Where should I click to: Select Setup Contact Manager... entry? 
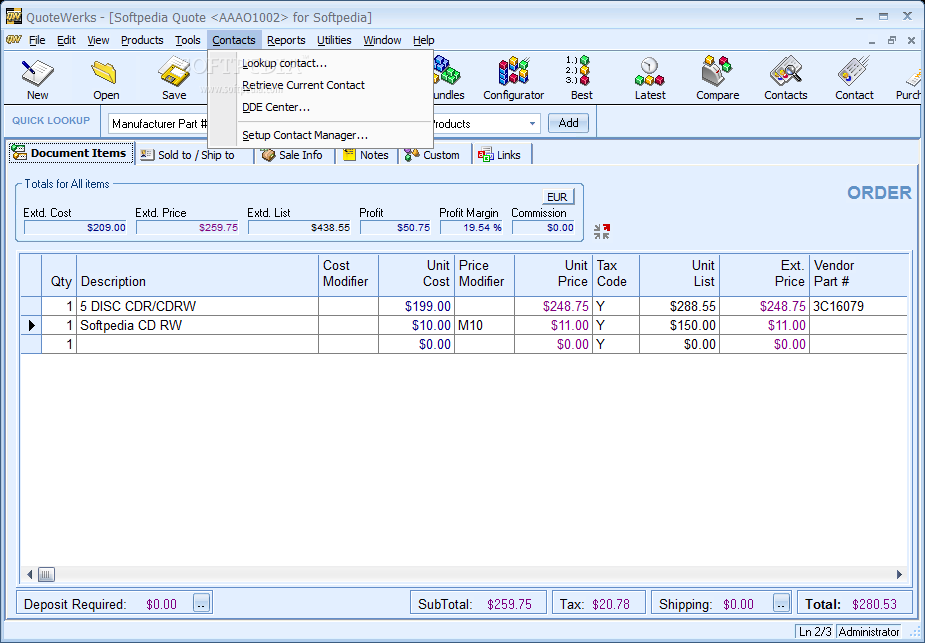[x=321, y=135]
